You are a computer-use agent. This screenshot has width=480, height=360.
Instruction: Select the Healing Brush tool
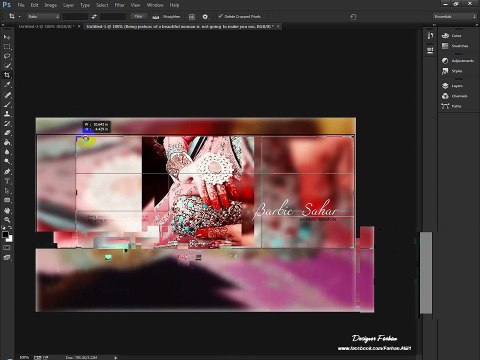tap(7, 95)
